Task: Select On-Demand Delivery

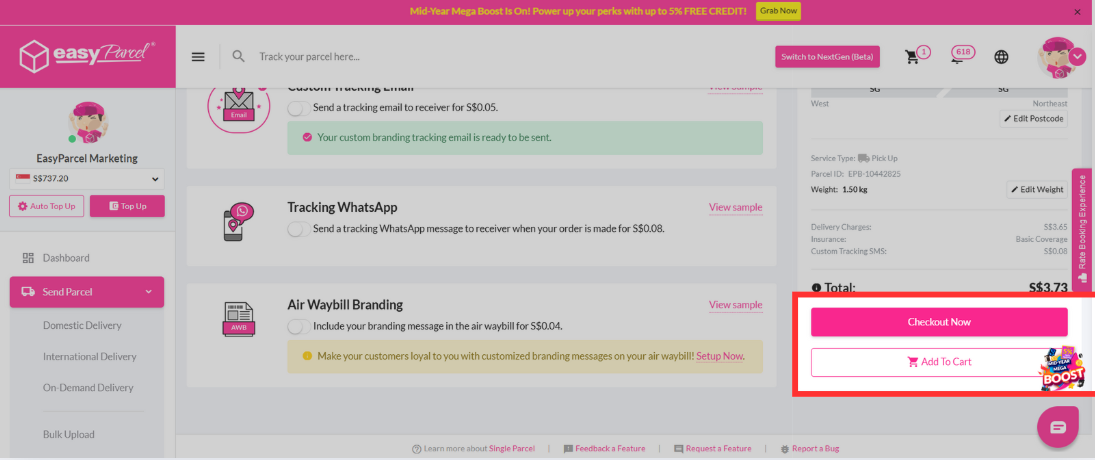Action: click(x=88, y=388)
